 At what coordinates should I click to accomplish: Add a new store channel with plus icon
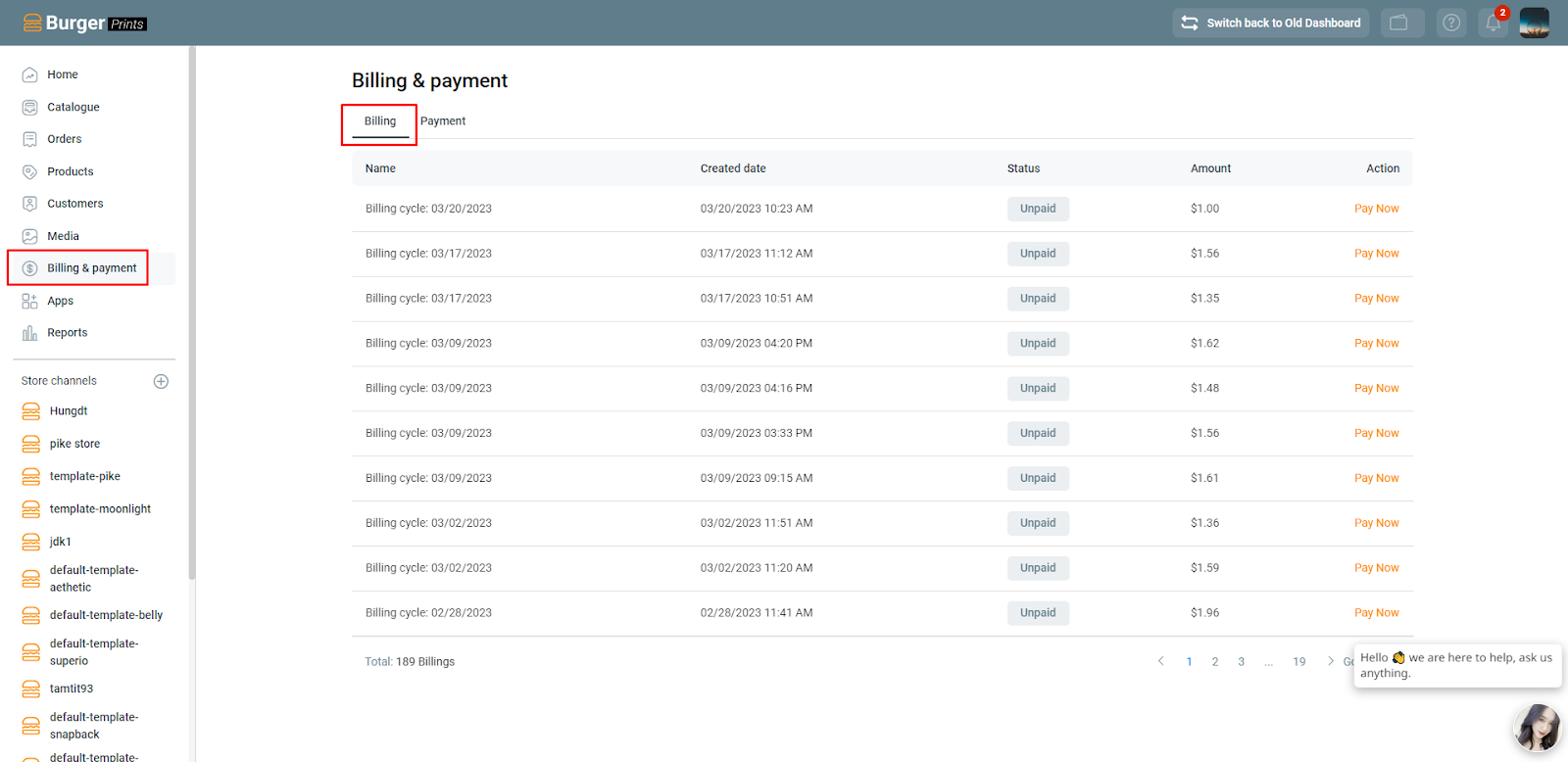point(162,381)
